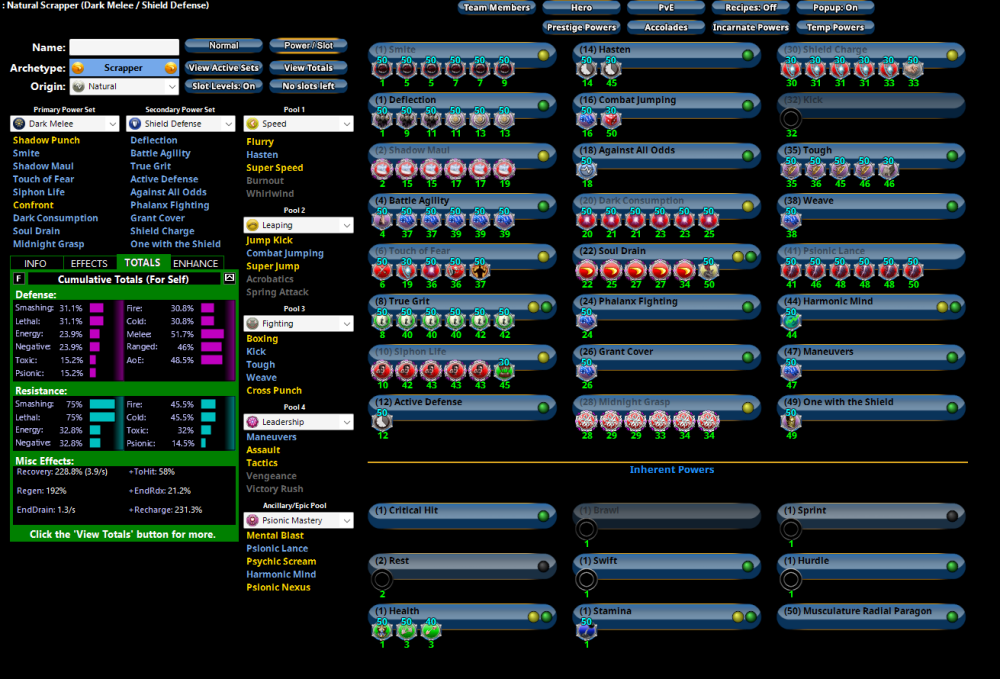Switch to the EFFECTS tab
The height and width of the screenshot is (679, 1000).
coord(89,263)
